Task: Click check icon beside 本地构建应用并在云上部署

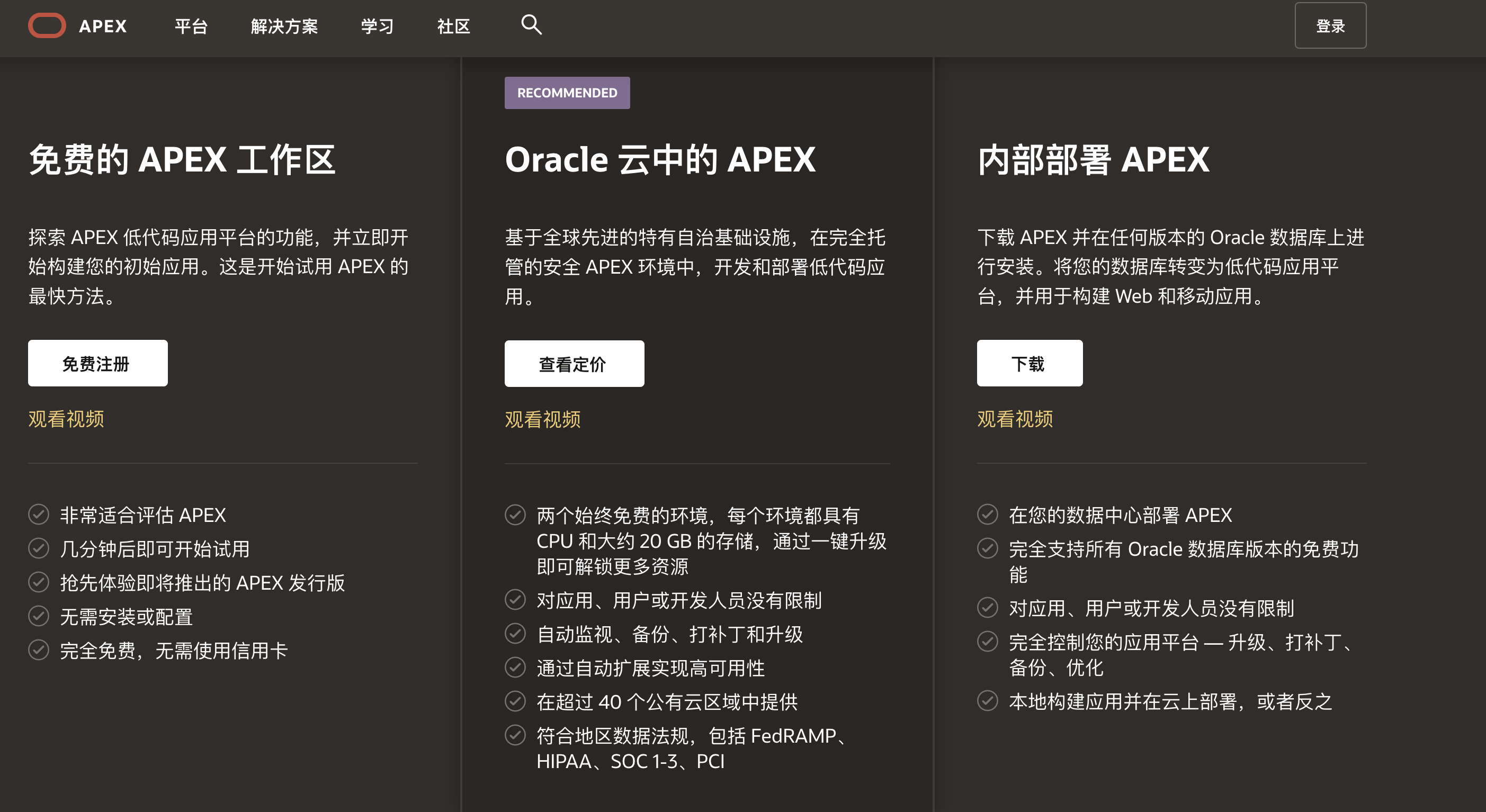Action: 987,701
